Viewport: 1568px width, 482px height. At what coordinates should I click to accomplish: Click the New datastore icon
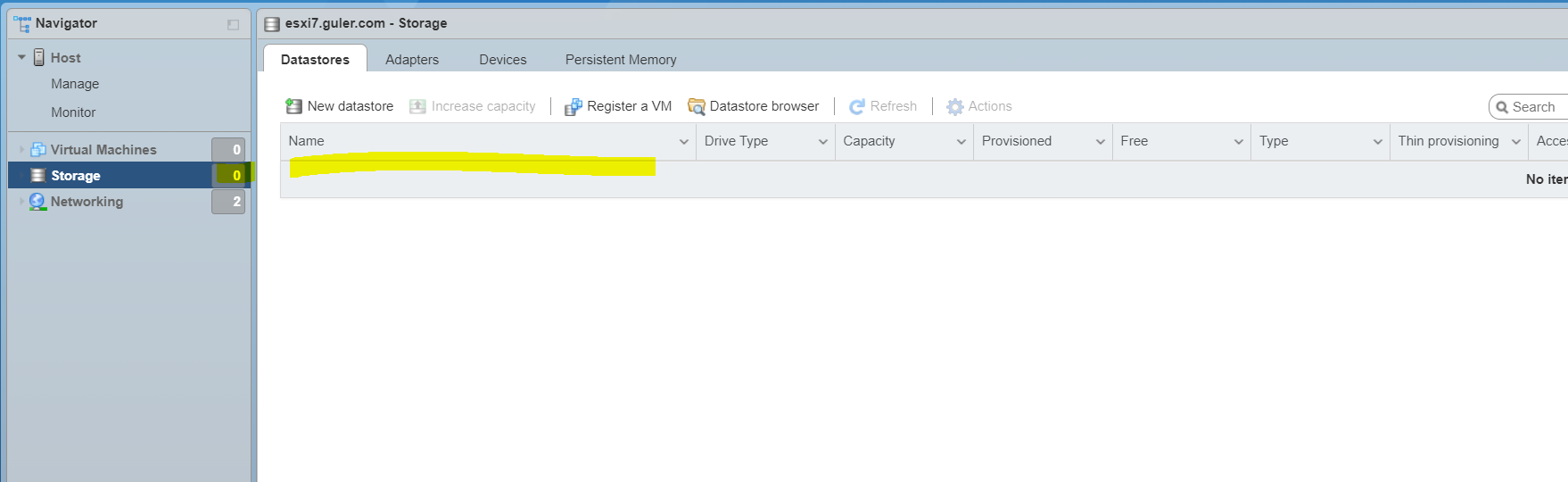293,106
